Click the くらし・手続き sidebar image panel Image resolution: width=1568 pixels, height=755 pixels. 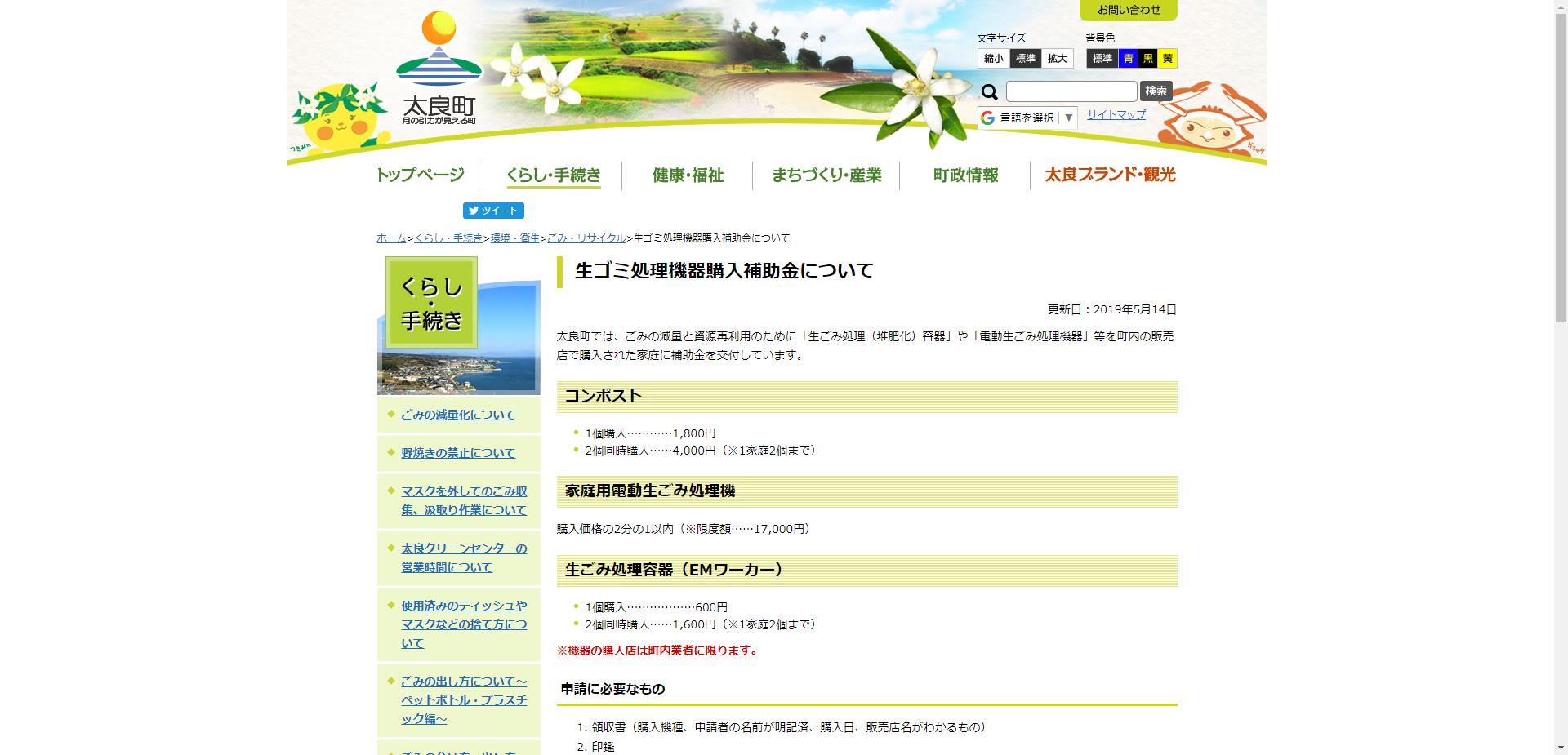click(457, 325)
